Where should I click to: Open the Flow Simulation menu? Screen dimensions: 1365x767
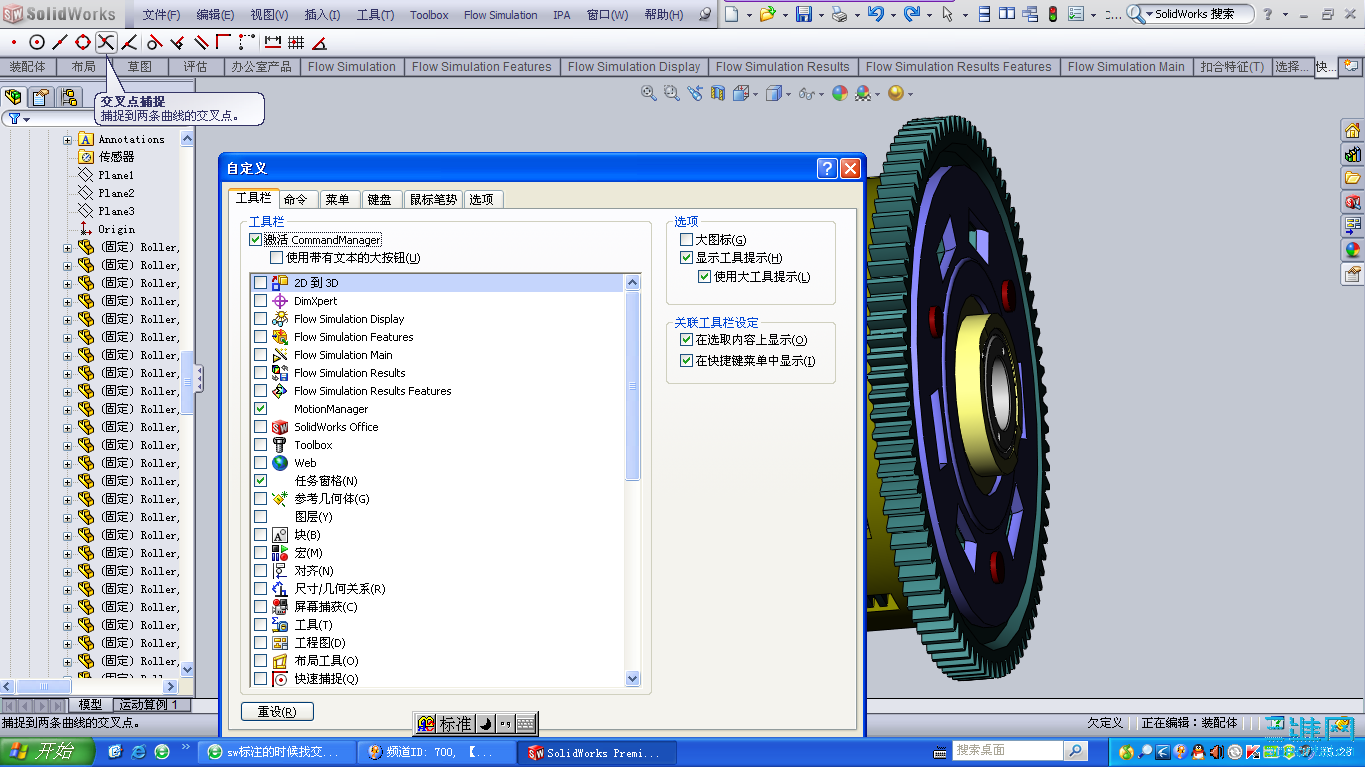pyautogui.click(x=501, y=15)
